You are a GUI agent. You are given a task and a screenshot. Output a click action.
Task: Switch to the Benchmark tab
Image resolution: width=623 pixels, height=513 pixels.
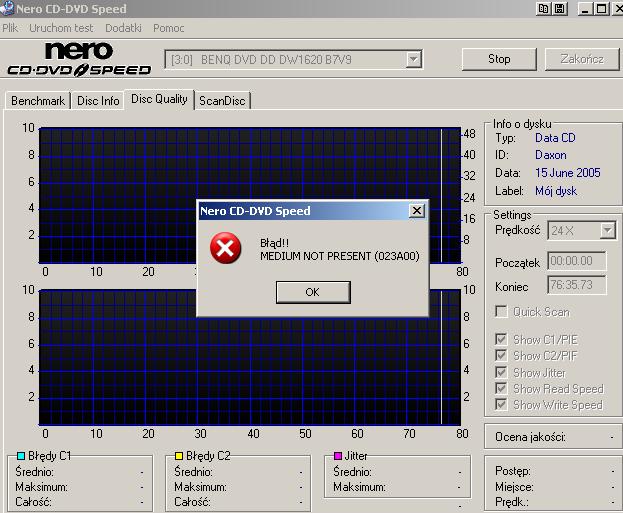(x=38, y=101)
